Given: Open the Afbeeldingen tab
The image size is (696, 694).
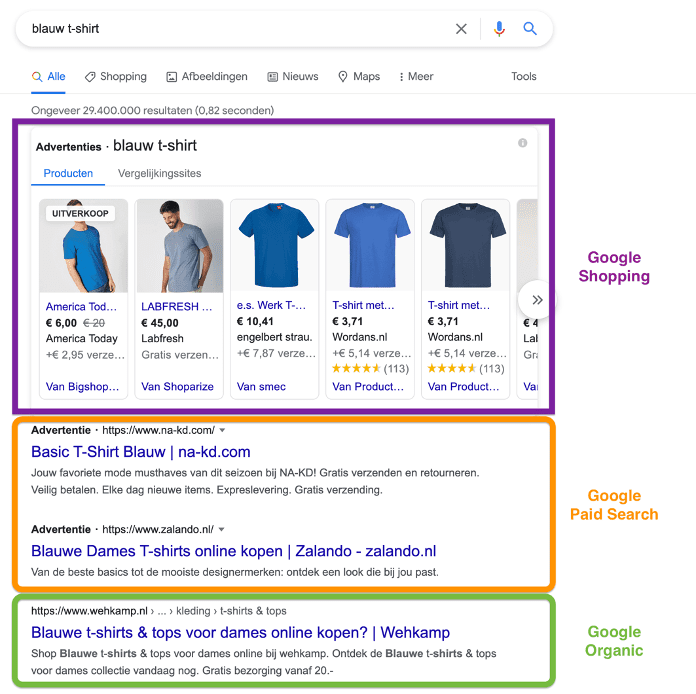Looking at the screenshot, I should 207,76.
